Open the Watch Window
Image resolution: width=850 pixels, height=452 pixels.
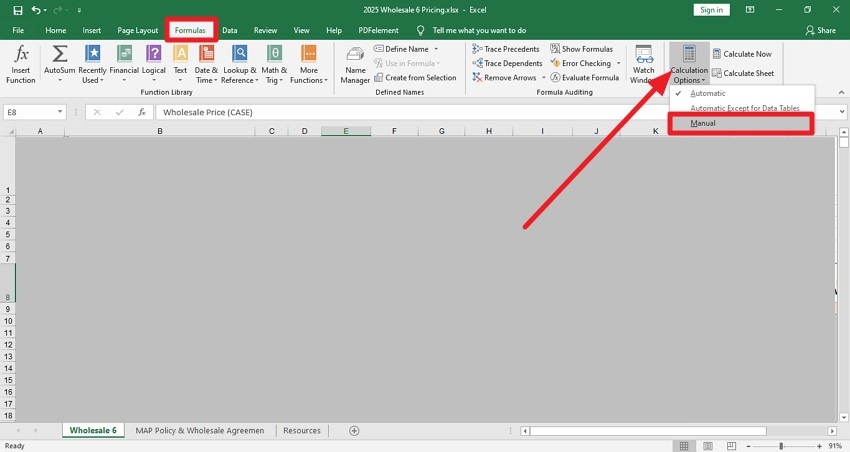tap(643, 64)
